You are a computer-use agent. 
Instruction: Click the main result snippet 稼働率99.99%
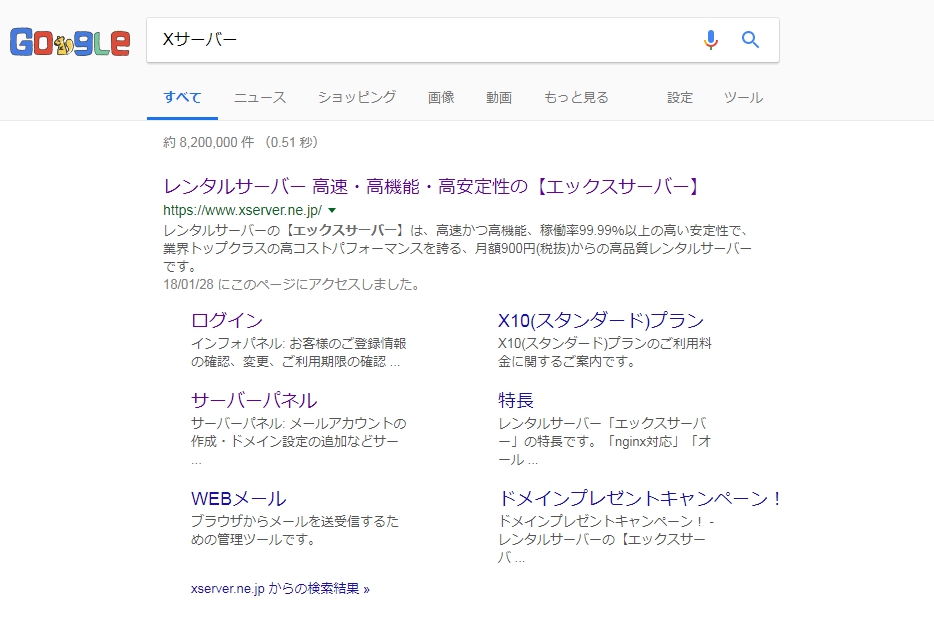click(x=457, y=248)
